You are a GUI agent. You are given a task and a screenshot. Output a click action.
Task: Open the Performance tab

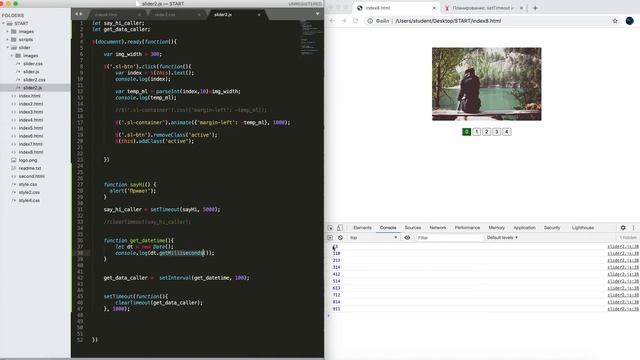[467, 228]
